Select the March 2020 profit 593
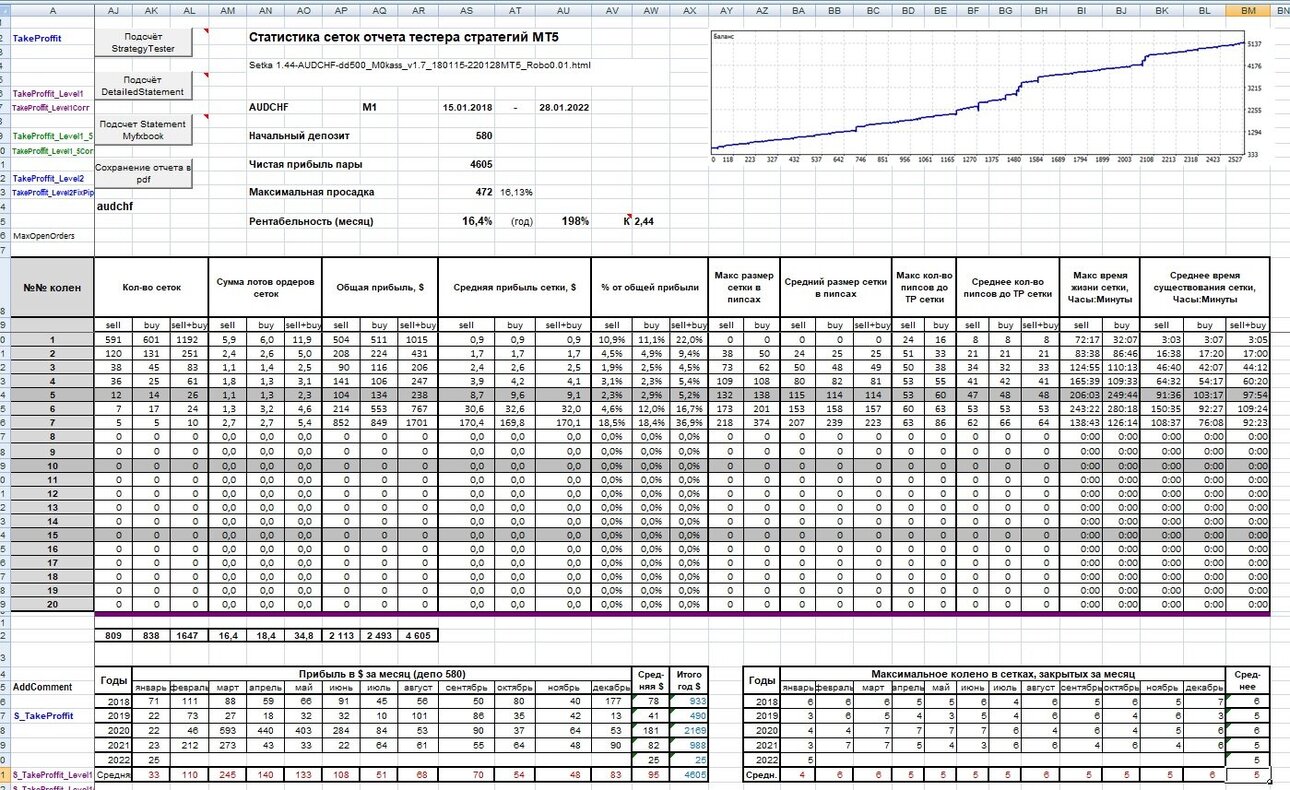 pos(227,730)
